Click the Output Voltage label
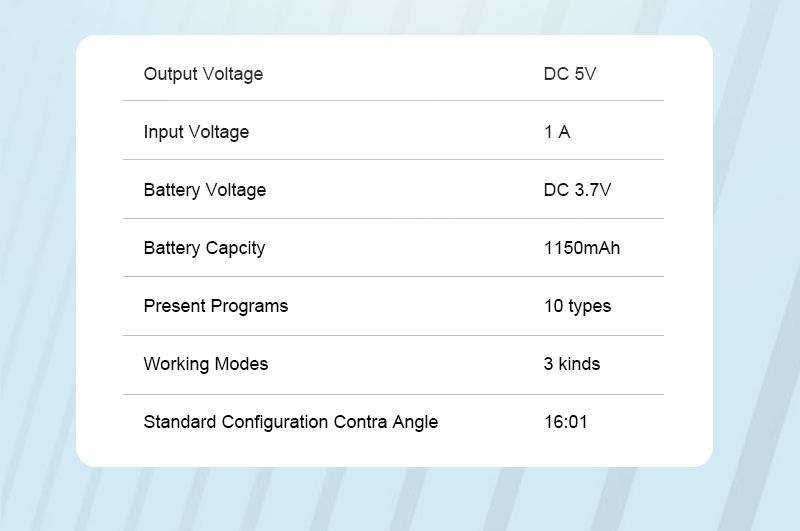 tap(203, 74)
